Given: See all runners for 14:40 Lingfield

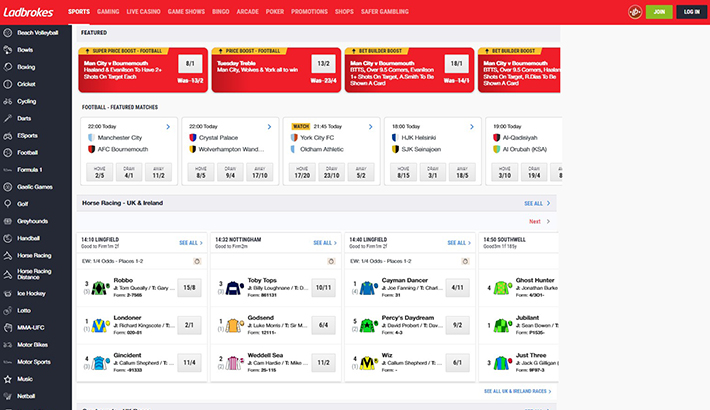Looking at the screenshot, I should click(459, 243).
